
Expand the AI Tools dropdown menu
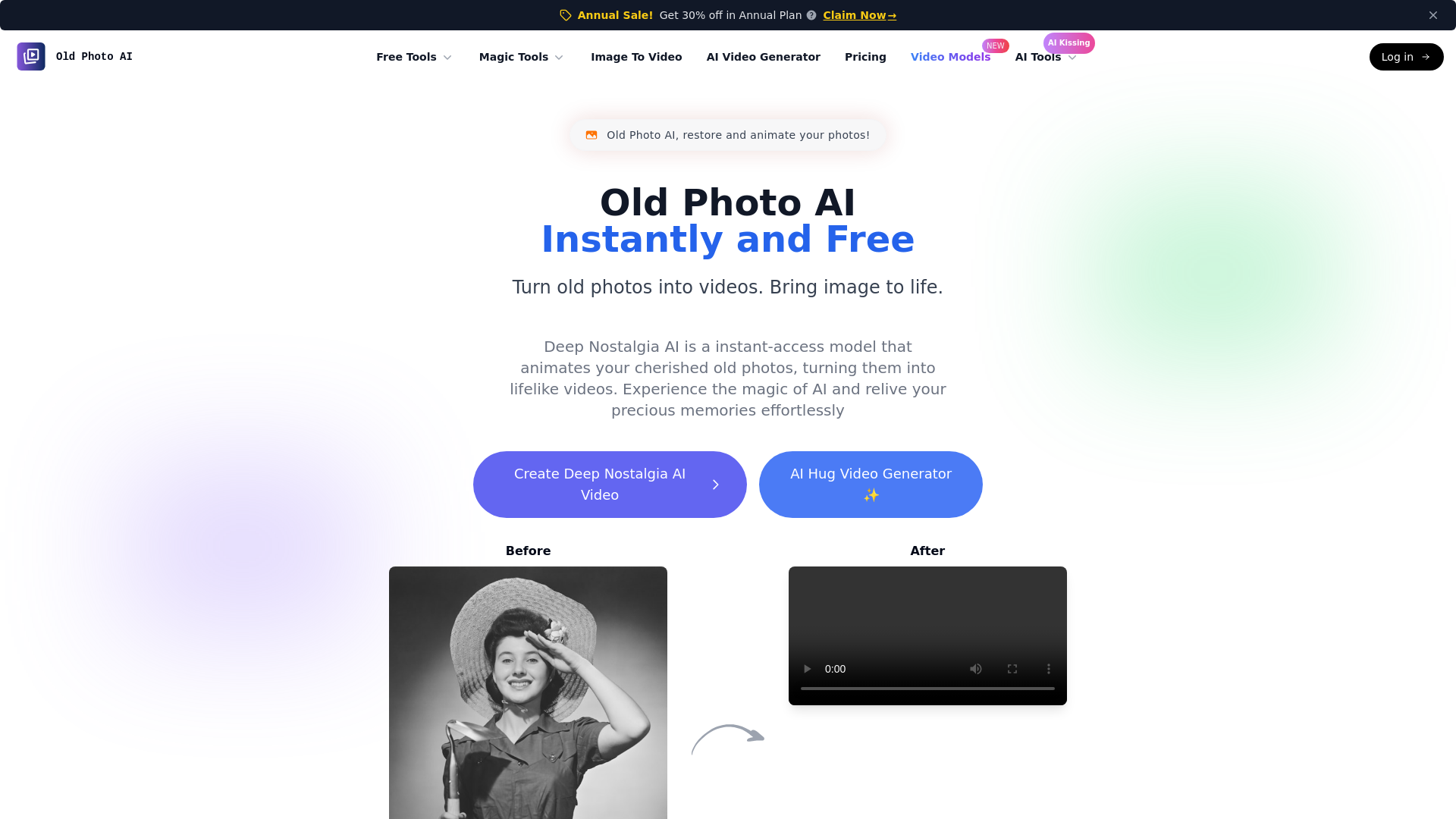click(x=1046, y=56)
